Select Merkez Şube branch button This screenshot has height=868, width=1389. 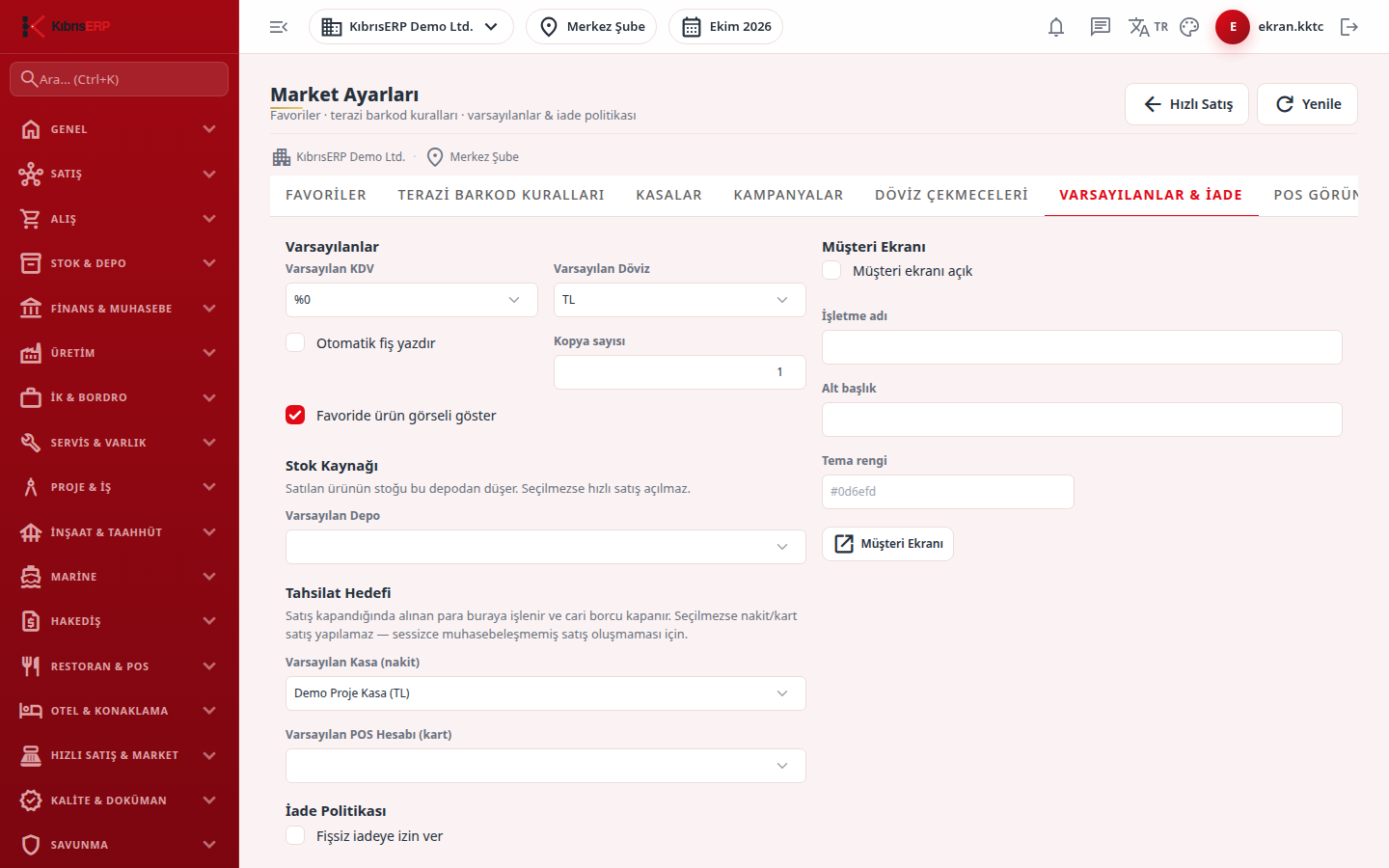(x=591, y=27)
